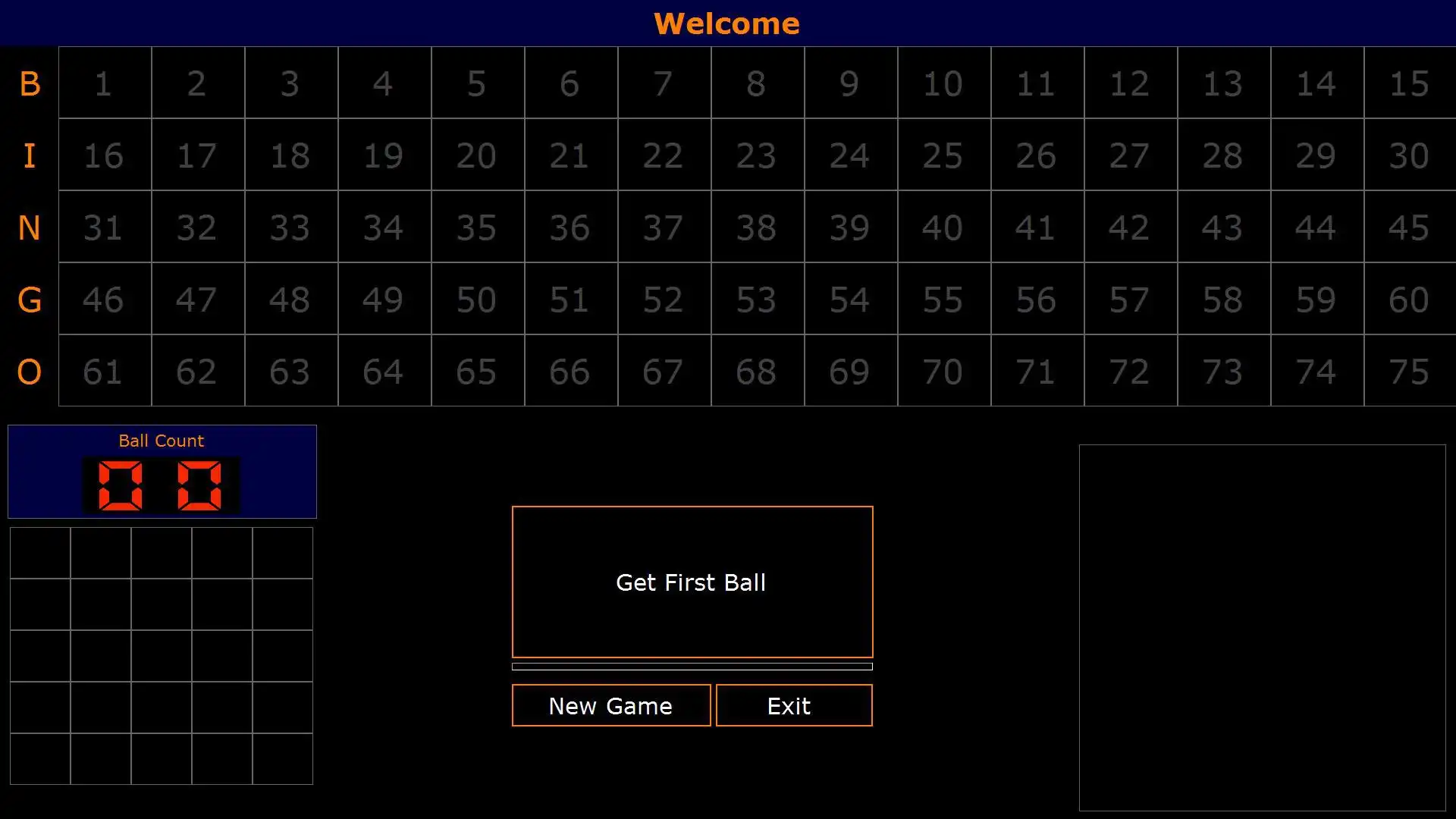Click the Welcome title header

(728, 23)
